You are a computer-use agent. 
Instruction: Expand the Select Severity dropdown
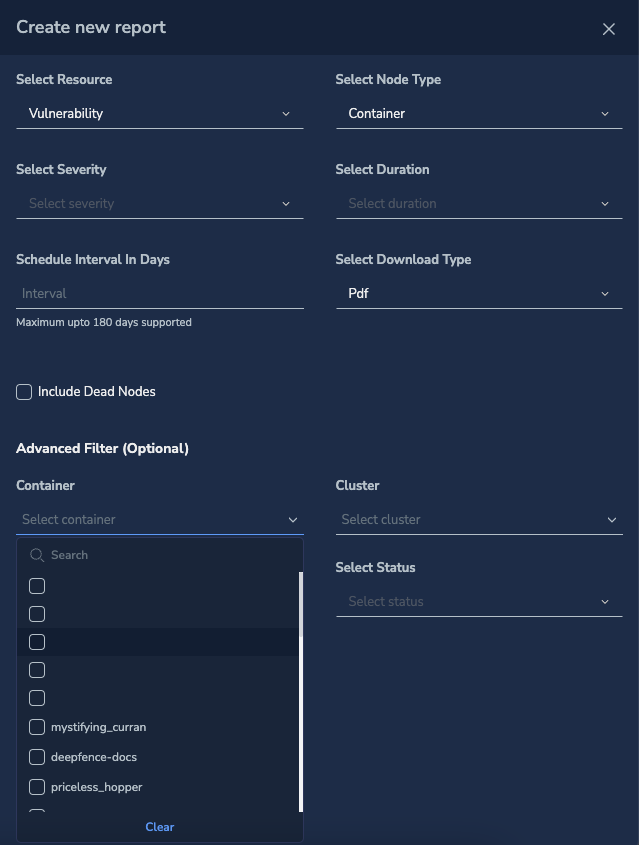click(x=160, y=203)
